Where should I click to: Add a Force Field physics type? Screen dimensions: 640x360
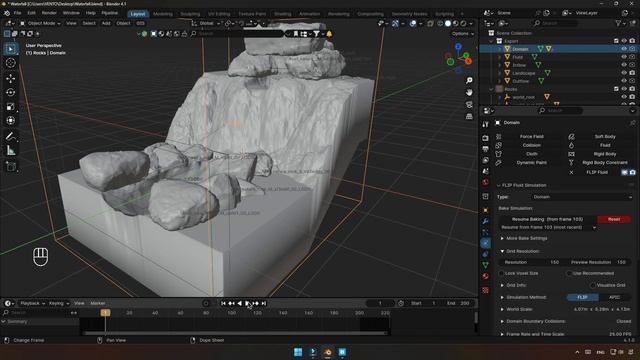point(531,136)
